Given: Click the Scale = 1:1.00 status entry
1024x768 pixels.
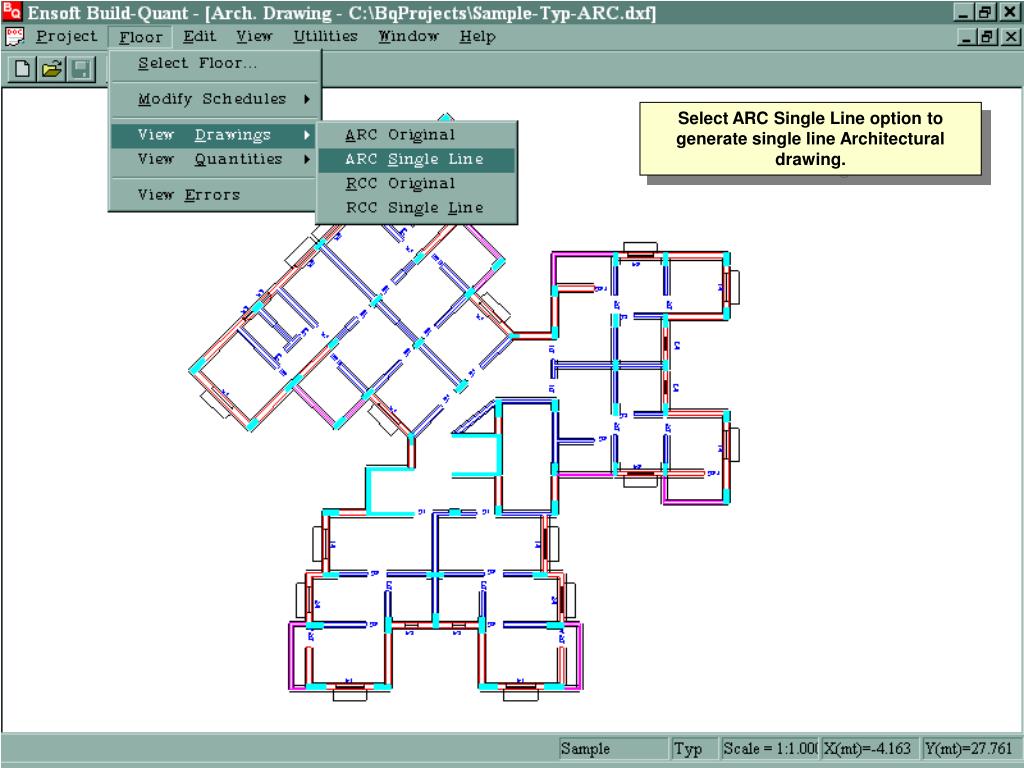Looking at the screenshot, I should (x=769, y=748).
